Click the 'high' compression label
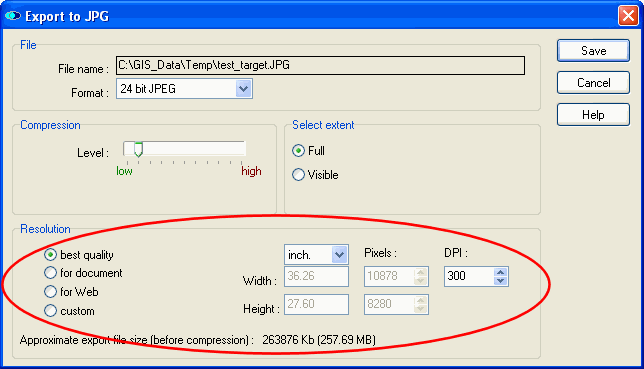The image size is (644, 369). click(x=251, y=171)
